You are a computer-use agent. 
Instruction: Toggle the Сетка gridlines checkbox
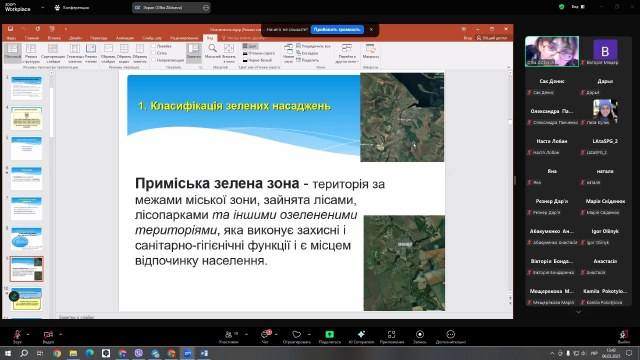(154, 53)
